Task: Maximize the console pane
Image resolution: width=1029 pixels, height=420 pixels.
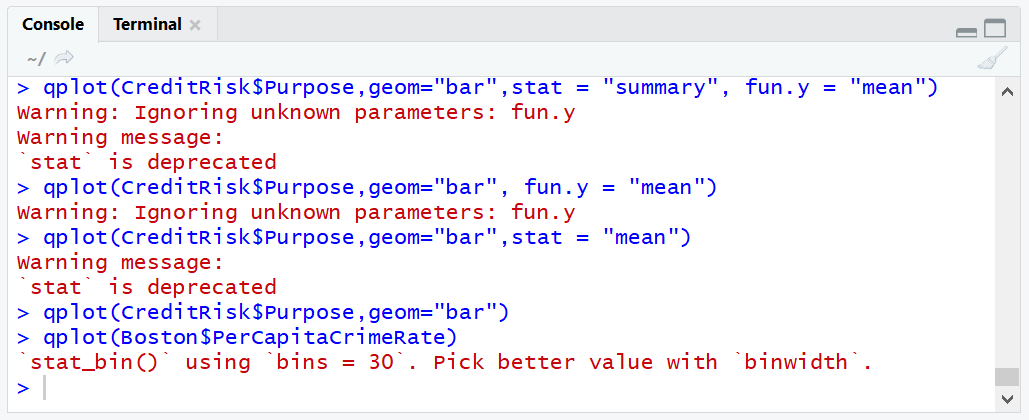Action: coord(994,29)
